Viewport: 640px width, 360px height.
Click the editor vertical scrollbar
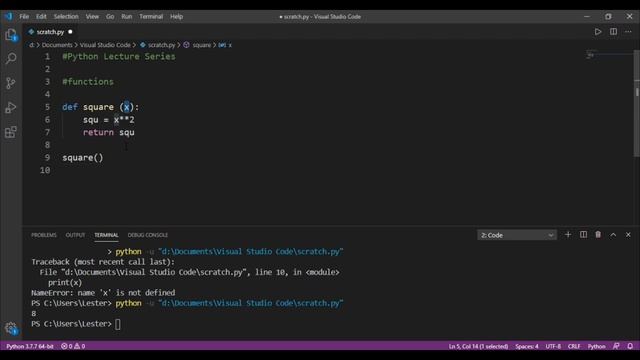(637, 103)
